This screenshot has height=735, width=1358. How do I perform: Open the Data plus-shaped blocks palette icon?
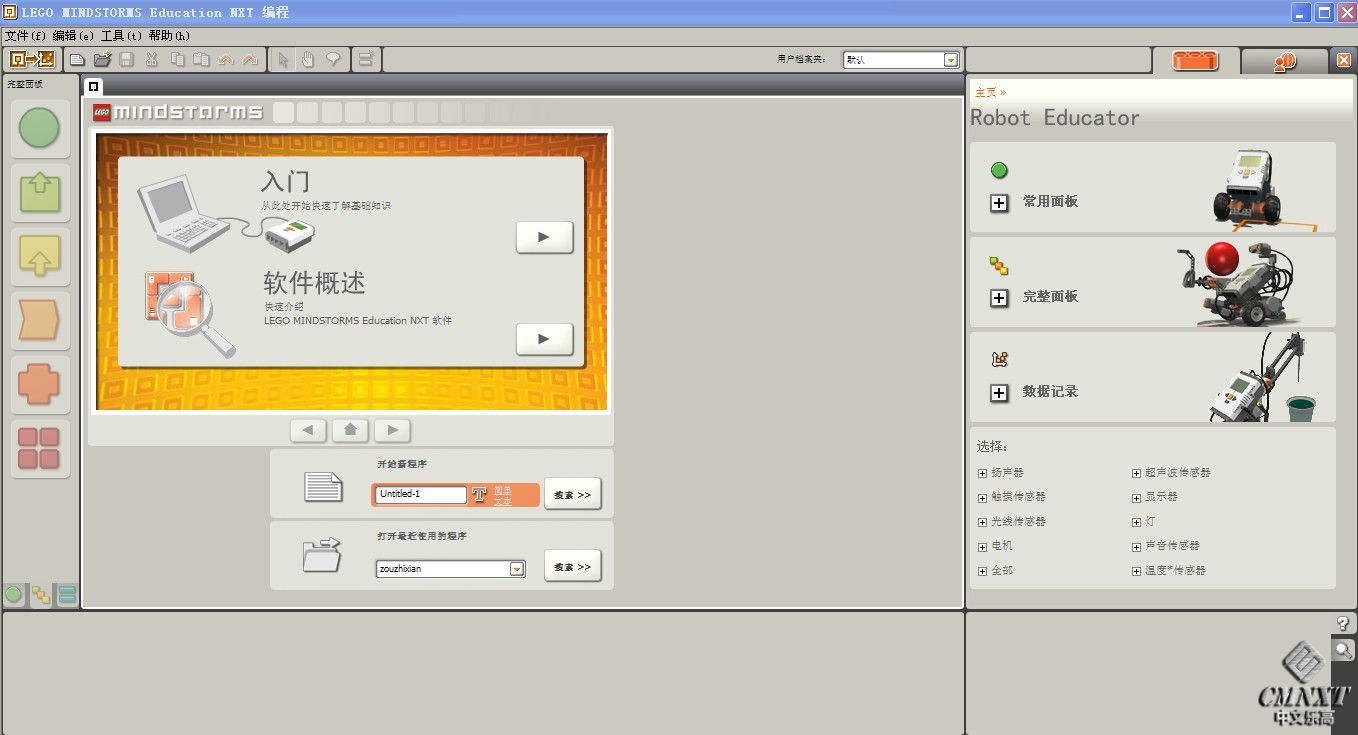40,385
